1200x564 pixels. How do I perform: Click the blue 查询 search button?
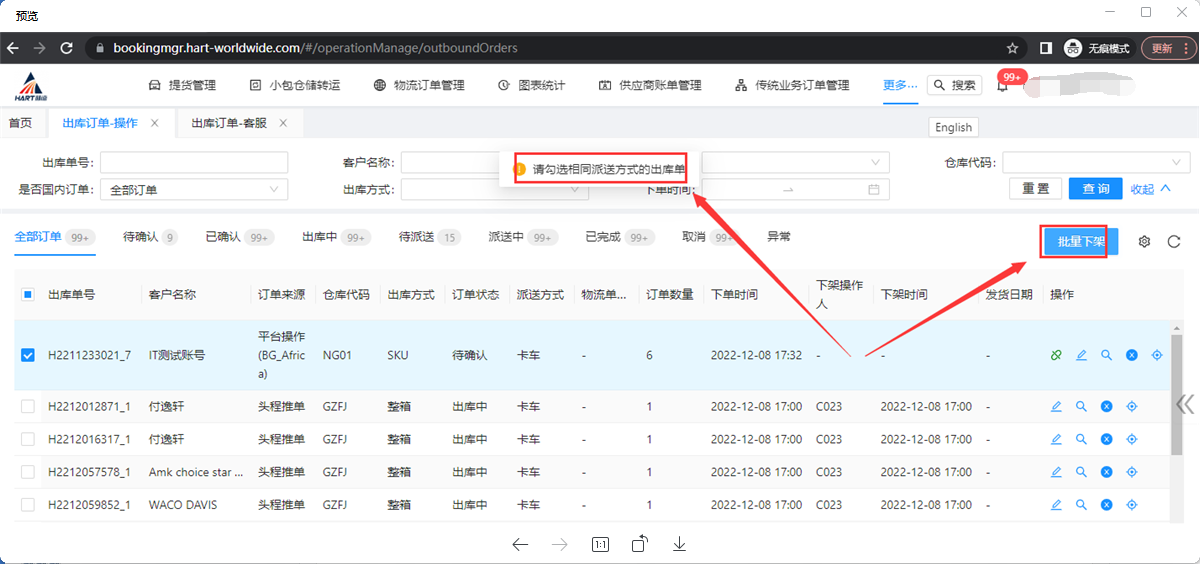coord(1096,189)
